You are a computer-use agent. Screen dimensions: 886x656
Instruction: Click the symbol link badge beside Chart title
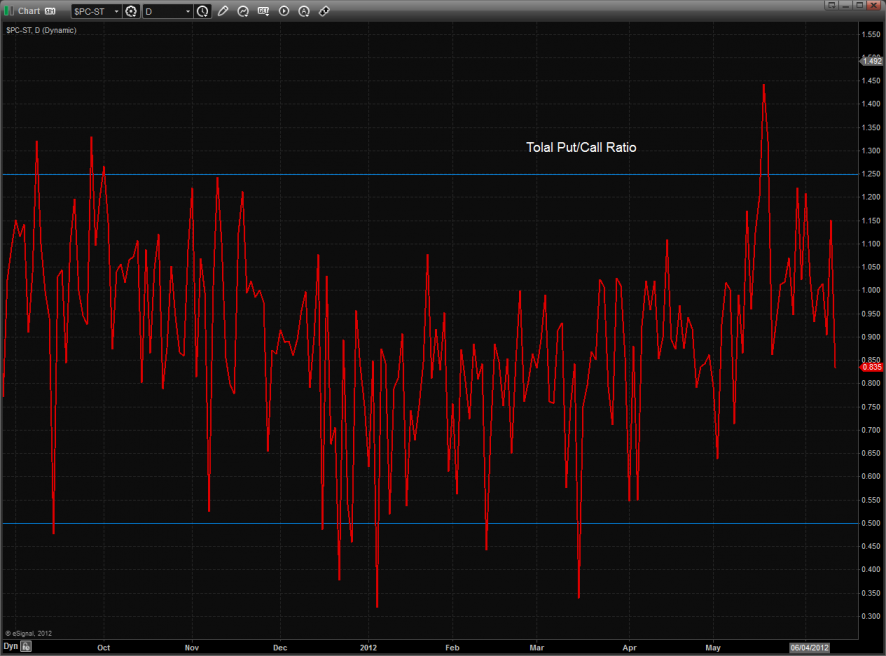pyautogui.click(x=48, y=11)
